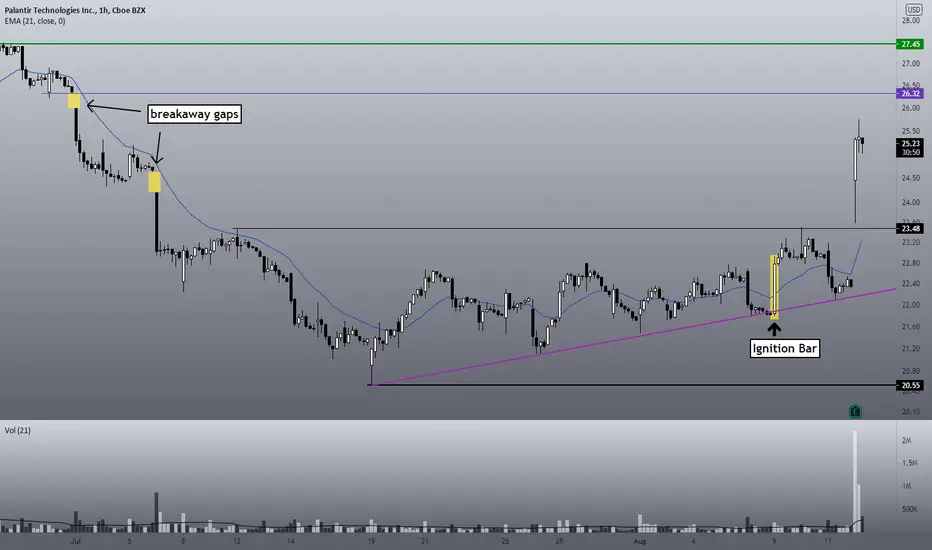Click the 21.20 price axis label
This screenshot has width=932, height=550.
click(911, 348)
